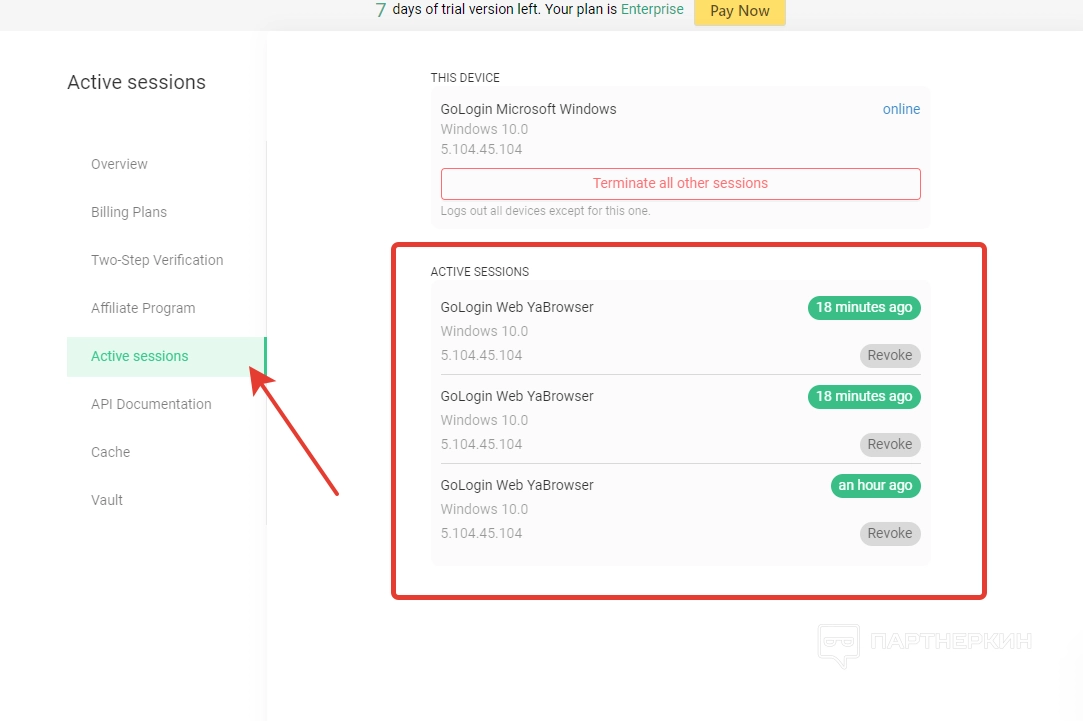Click IP 5.104.45.104 under This Device

[481, 149]
